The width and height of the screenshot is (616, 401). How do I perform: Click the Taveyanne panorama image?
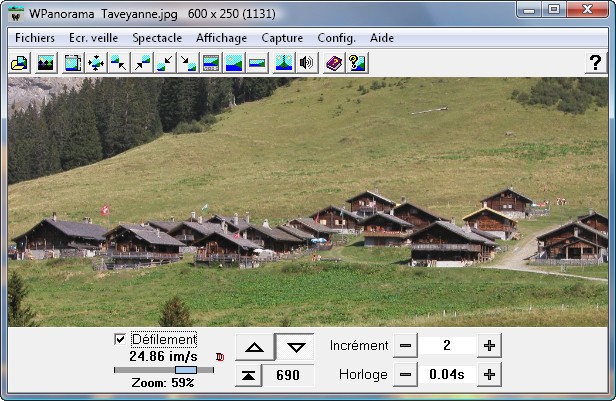tap(308, 202)
